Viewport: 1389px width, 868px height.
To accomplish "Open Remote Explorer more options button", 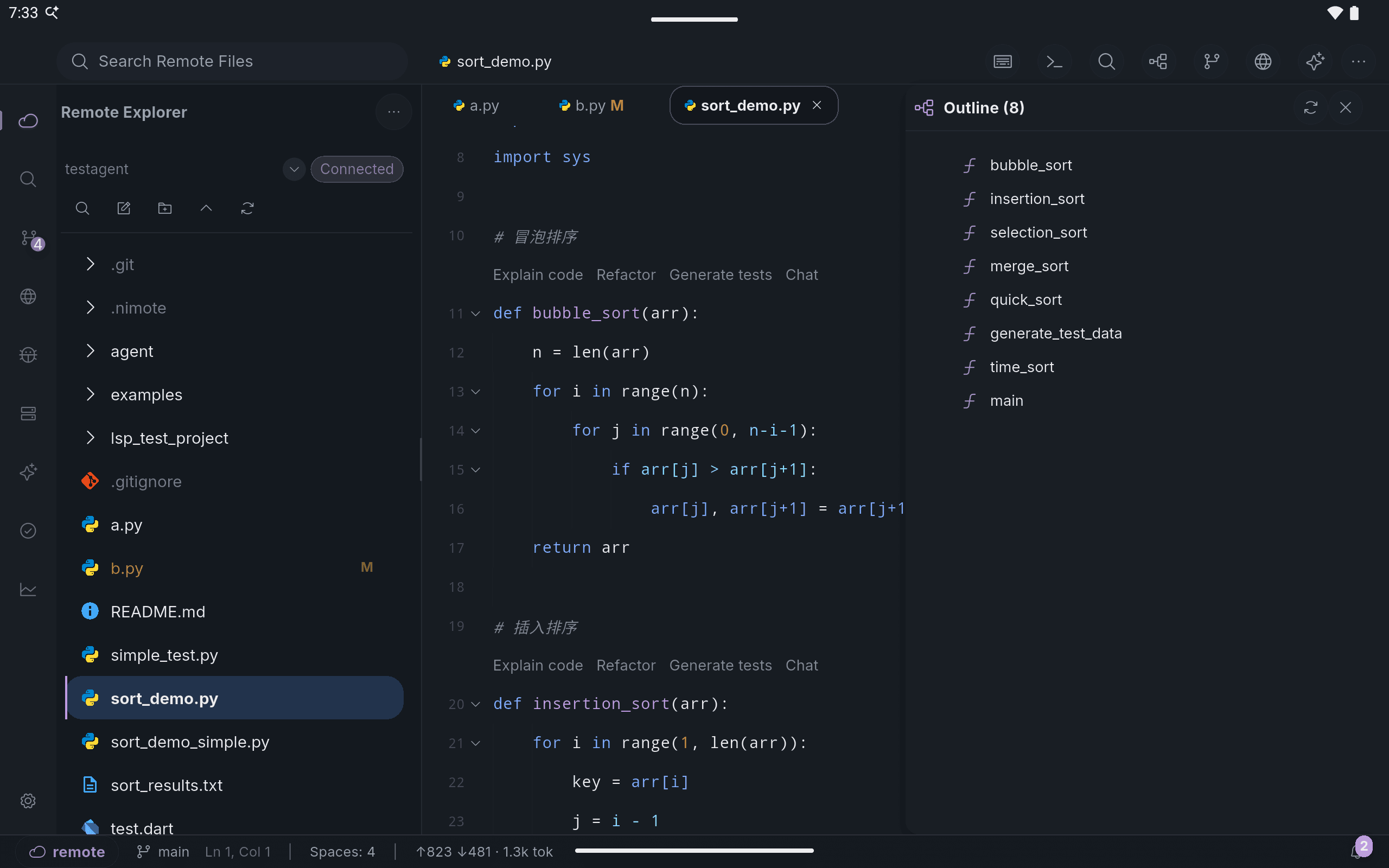I will pyautogui.click(x=394, y=112).
